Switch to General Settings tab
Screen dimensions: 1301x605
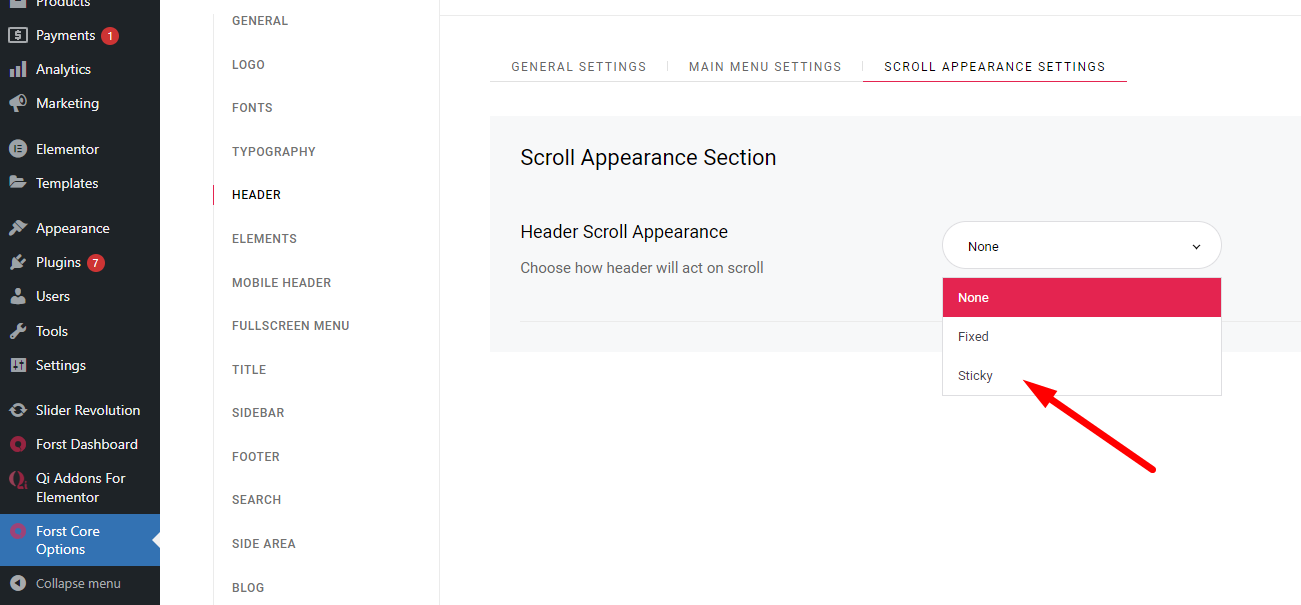[579, 67]
